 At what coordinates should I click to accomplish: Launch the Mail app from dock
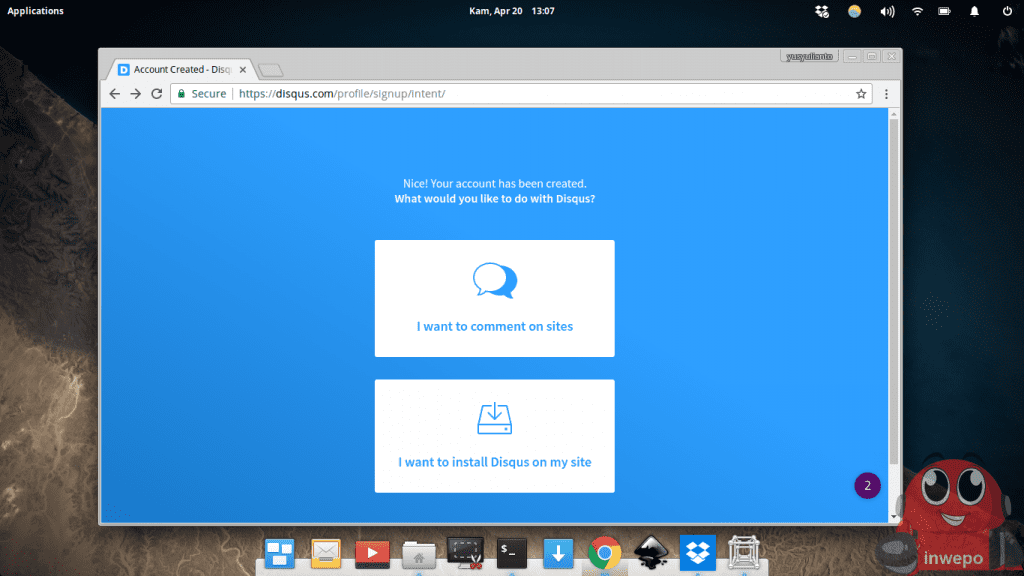pos(326,553)
